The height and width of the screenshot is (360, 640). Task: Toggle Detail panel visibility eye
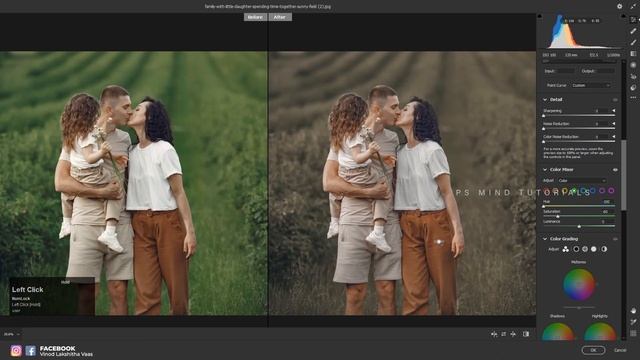pos(615,100)
